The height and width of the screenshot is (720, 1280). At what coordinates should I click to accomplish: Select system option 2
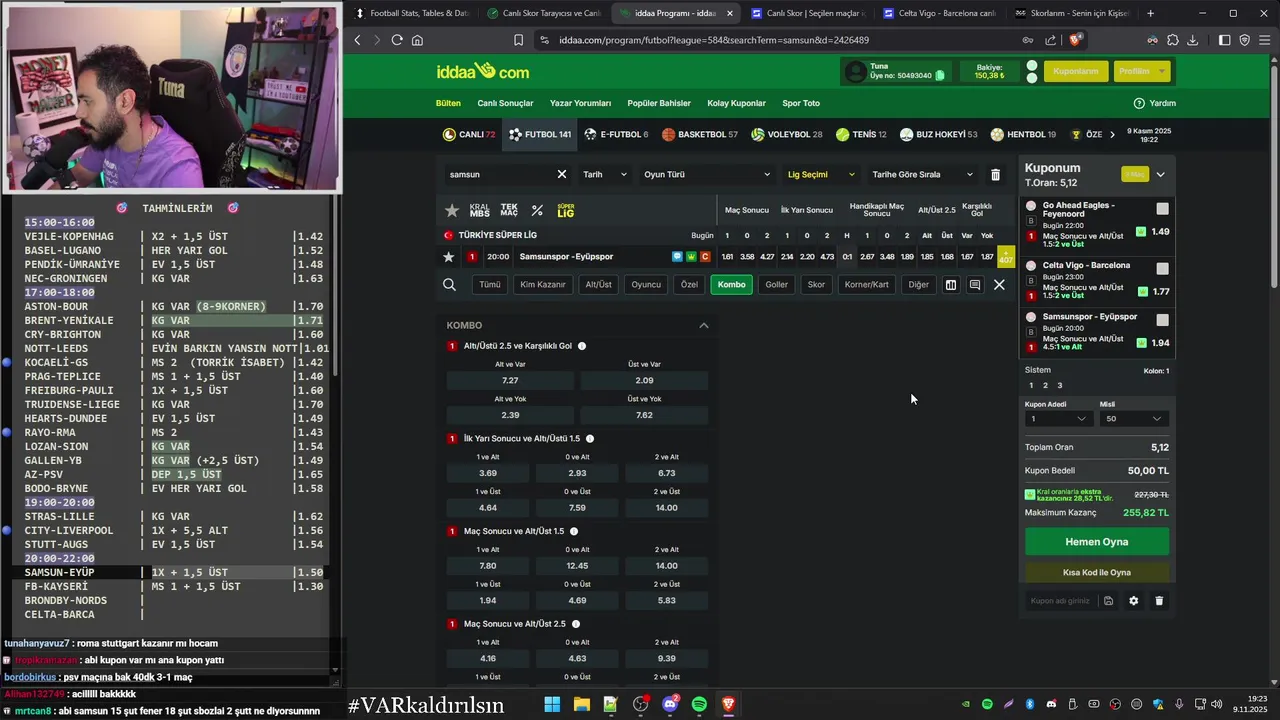coord(1045,386)
